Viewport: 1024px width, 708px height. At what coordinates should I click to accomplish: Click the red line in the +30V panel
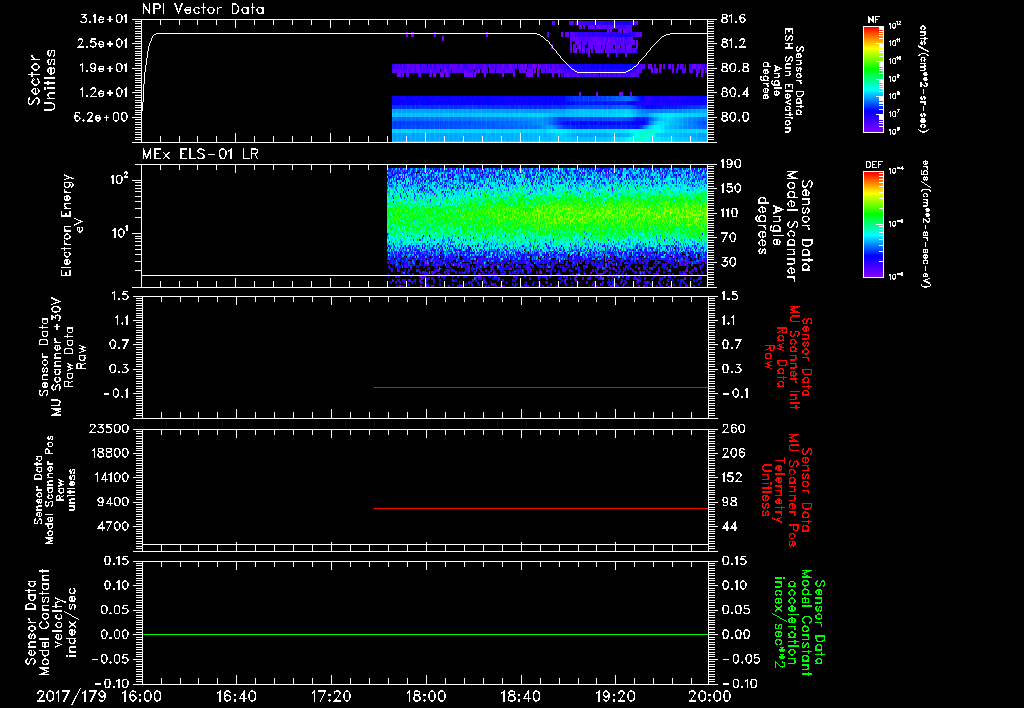pyautogui.click(x=541, y=387)
